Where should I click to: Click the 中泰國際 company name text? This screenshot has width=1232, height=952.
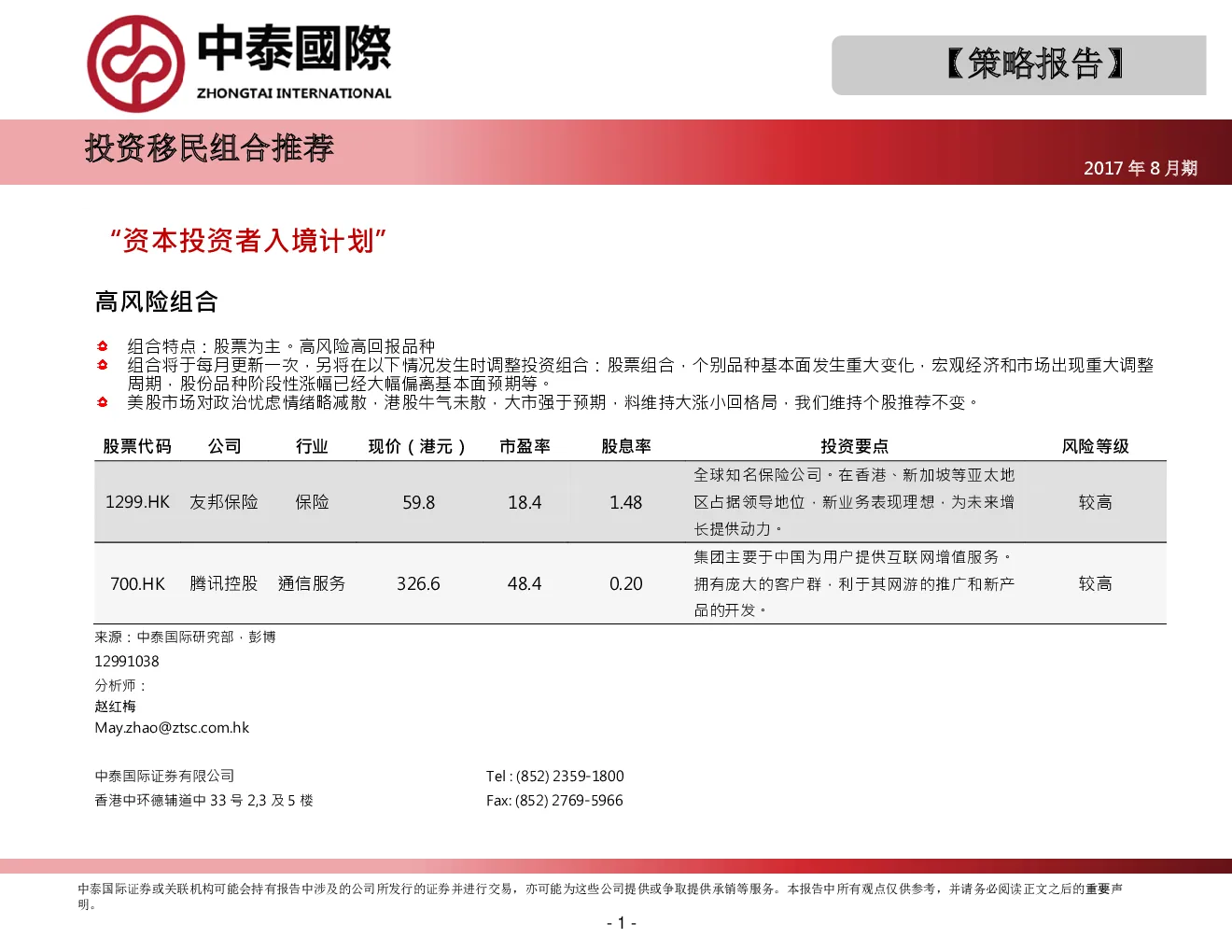294,49
